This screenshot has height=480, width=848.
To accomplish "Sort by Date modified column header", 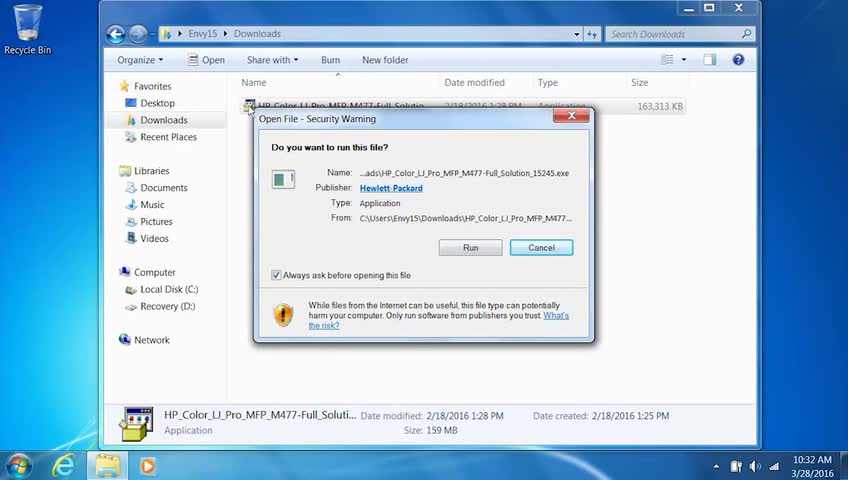I will [487, 83].
